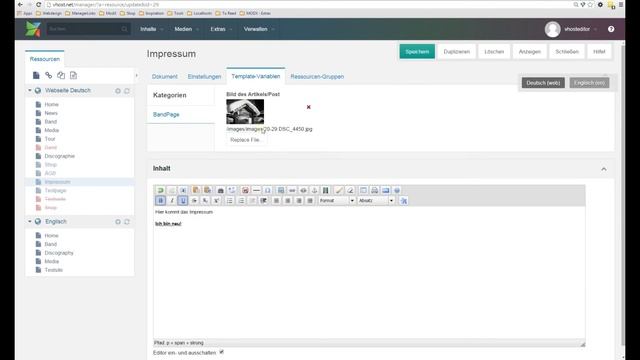
Task: Switch to Englisch (en) context
Action: click(x=589, y=83)
